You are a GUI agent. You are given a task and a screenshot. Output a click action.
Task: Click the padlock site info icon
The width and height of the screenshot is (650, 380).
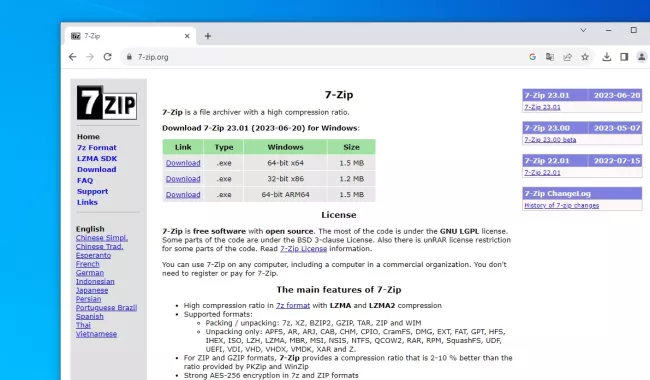[x=129, y=57]
